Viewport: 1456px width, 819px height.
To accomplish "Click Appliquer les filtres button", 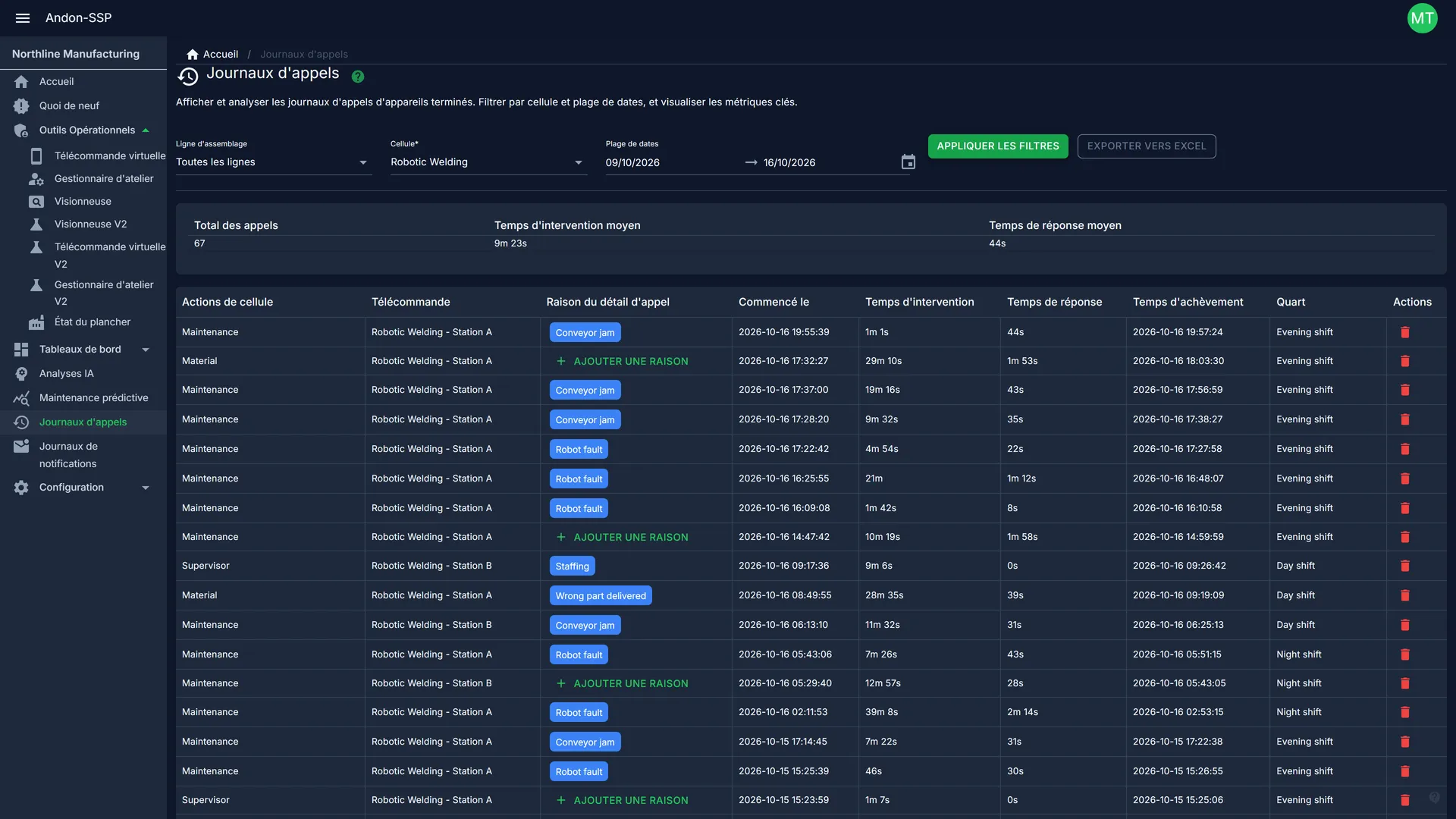I will click(998, 146).
